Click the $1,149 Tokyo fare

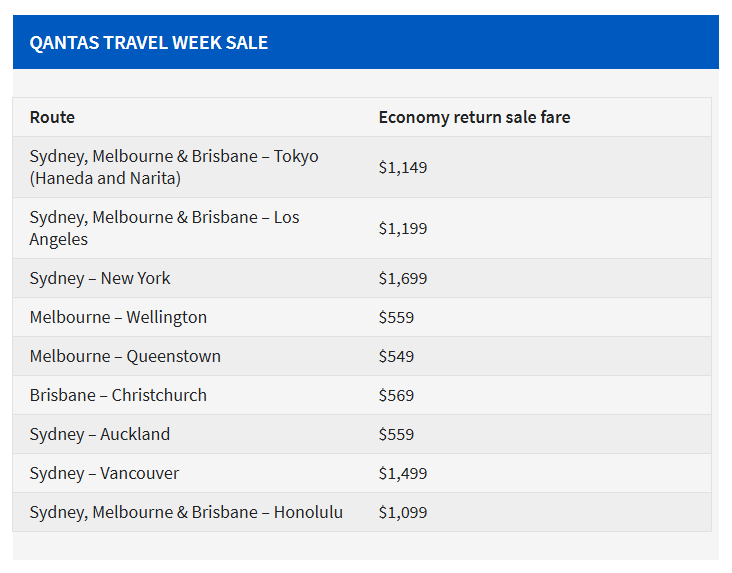click(402, 167)
